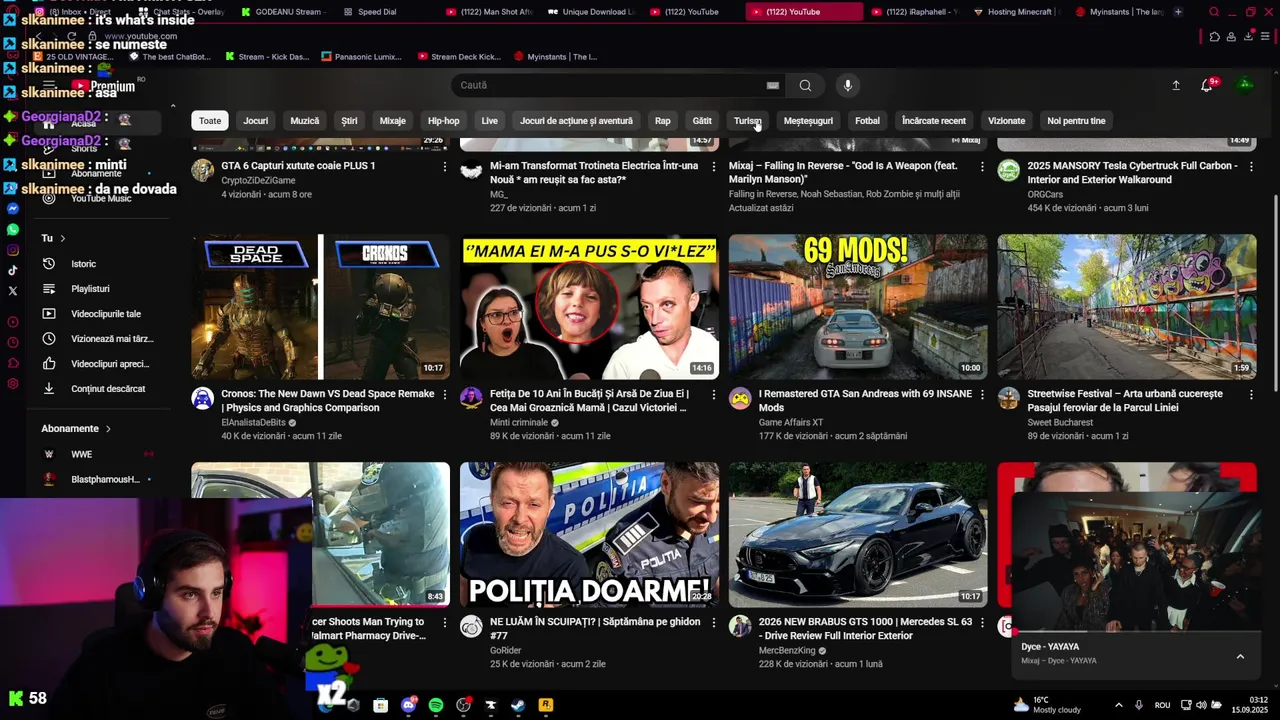Switch to Hosting Minecraft browser tab
Image resolution: width=1280 pixels, height=720 pixels.
tap(1019, 12)
